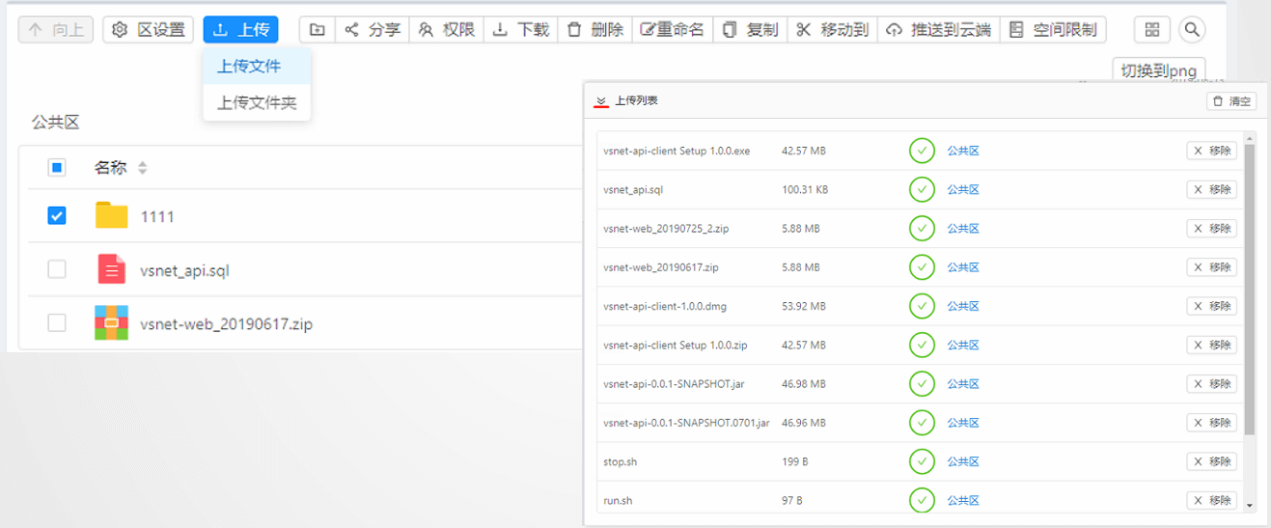Open the 上传 upload dropdown button

pos(241,30)
